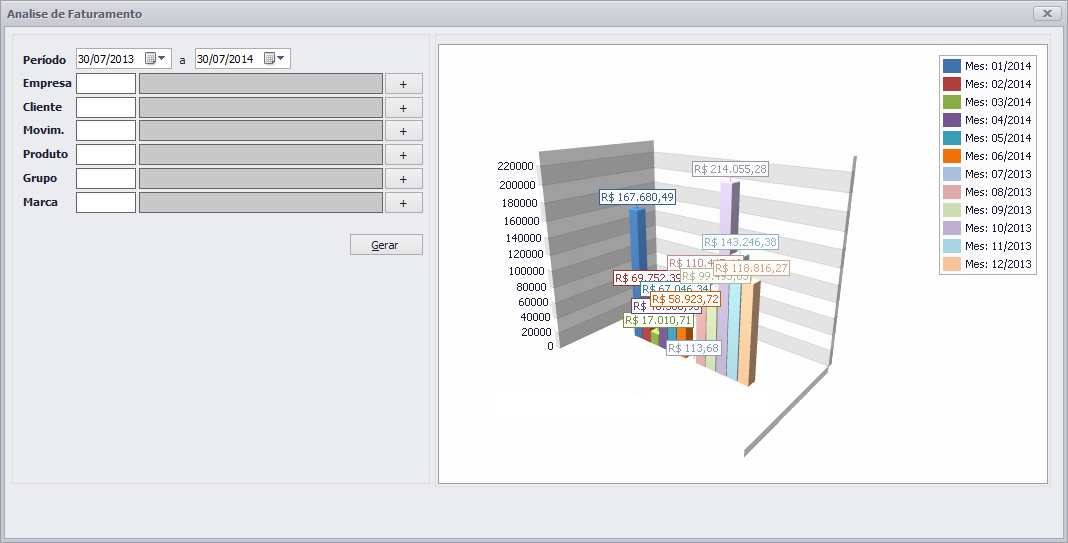1068x543 pixels.
Task: Click the gray Cliente description field
Action: (x=261, y=108)
